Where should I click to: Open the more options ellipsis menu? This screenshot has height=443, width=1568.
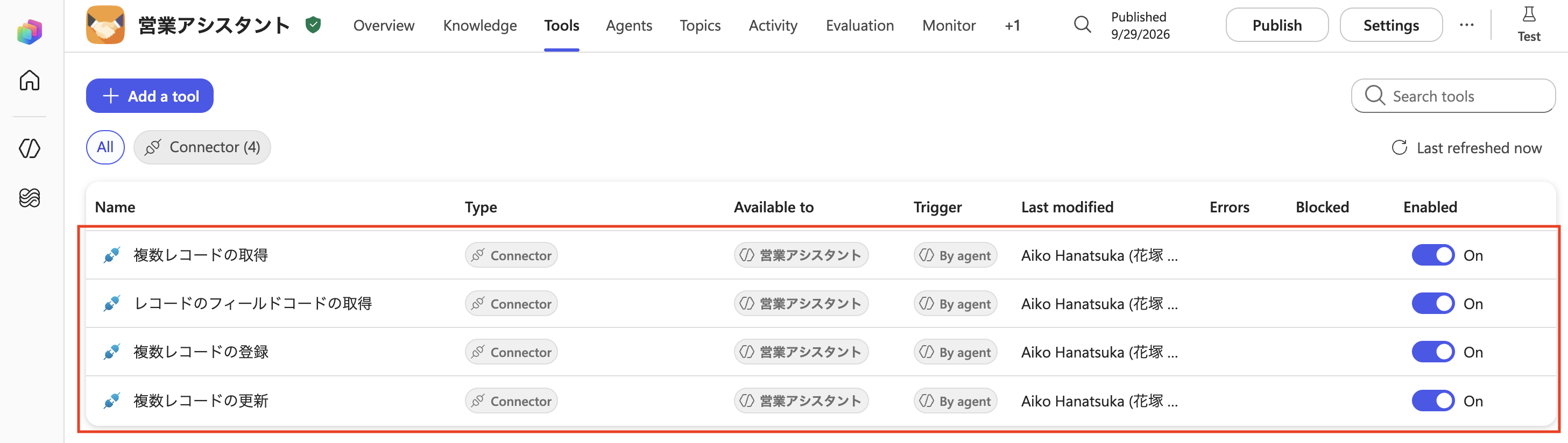coord(1466,25)
